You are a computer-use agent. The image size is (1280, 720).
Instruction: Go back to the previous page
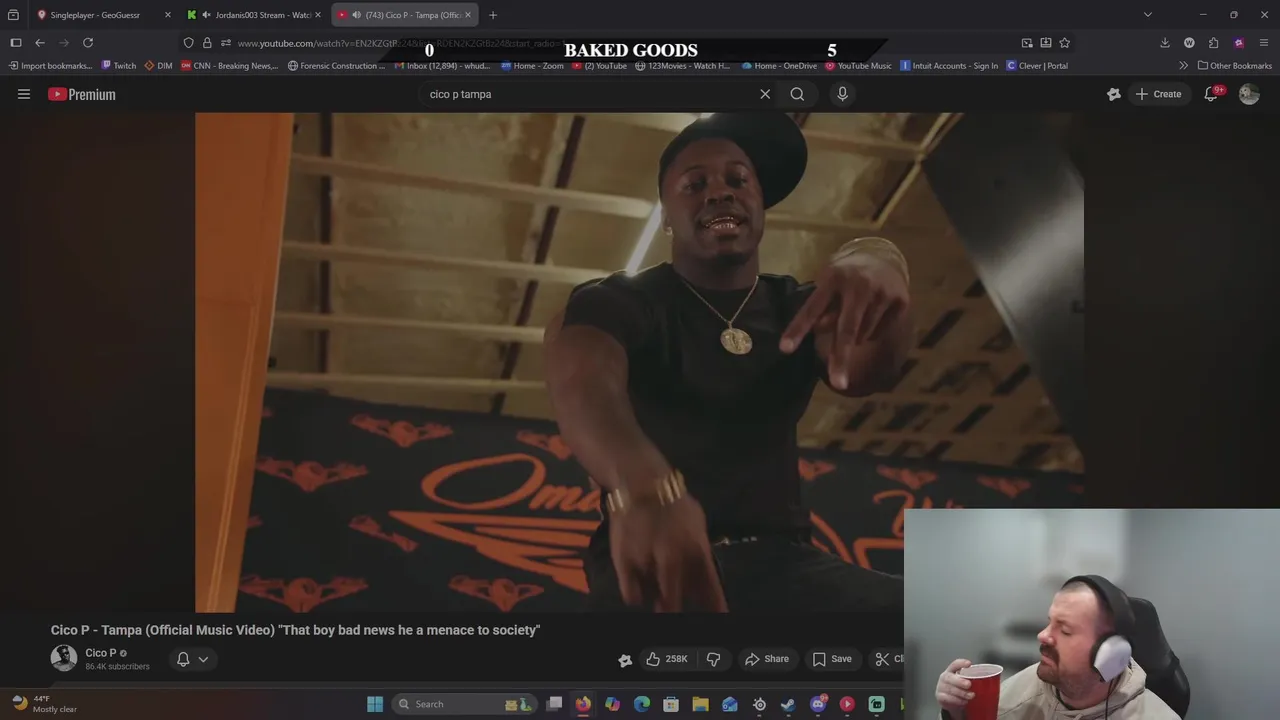40,43
